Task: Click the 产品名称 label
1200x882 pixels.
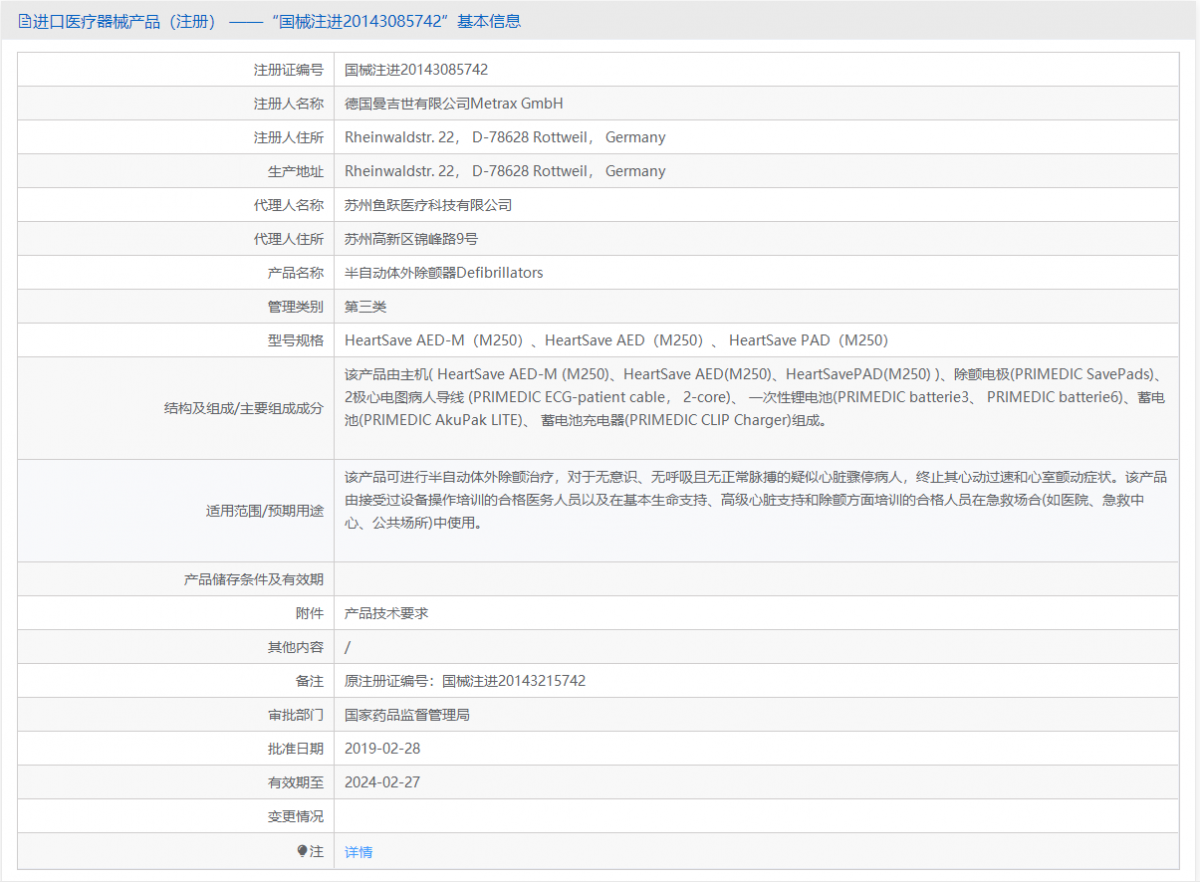Action: click(296, 272)
